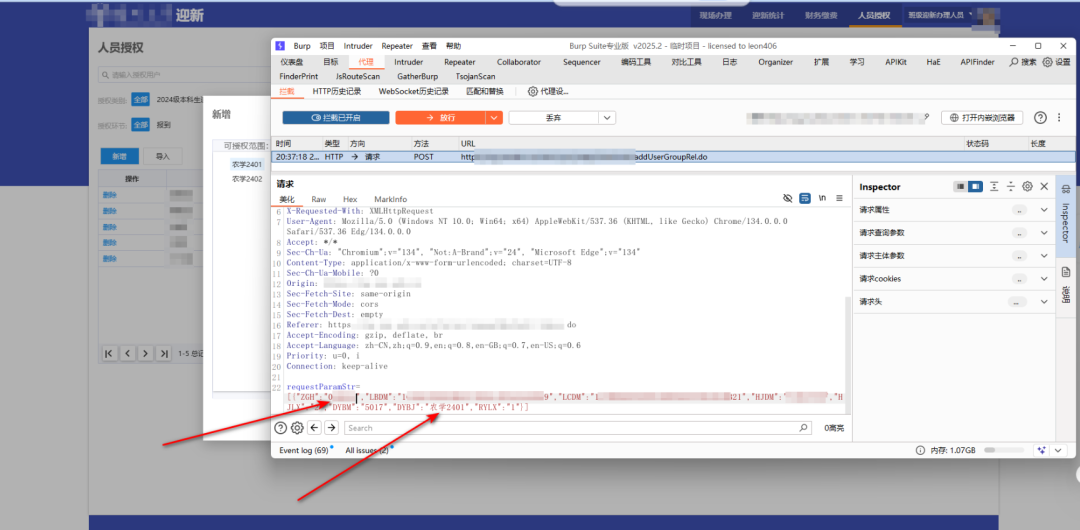Open the user dropdown next to 班级迎新办理人员
The width and height of the screenshot is (1080, 530).
click(x=970, y=14)
